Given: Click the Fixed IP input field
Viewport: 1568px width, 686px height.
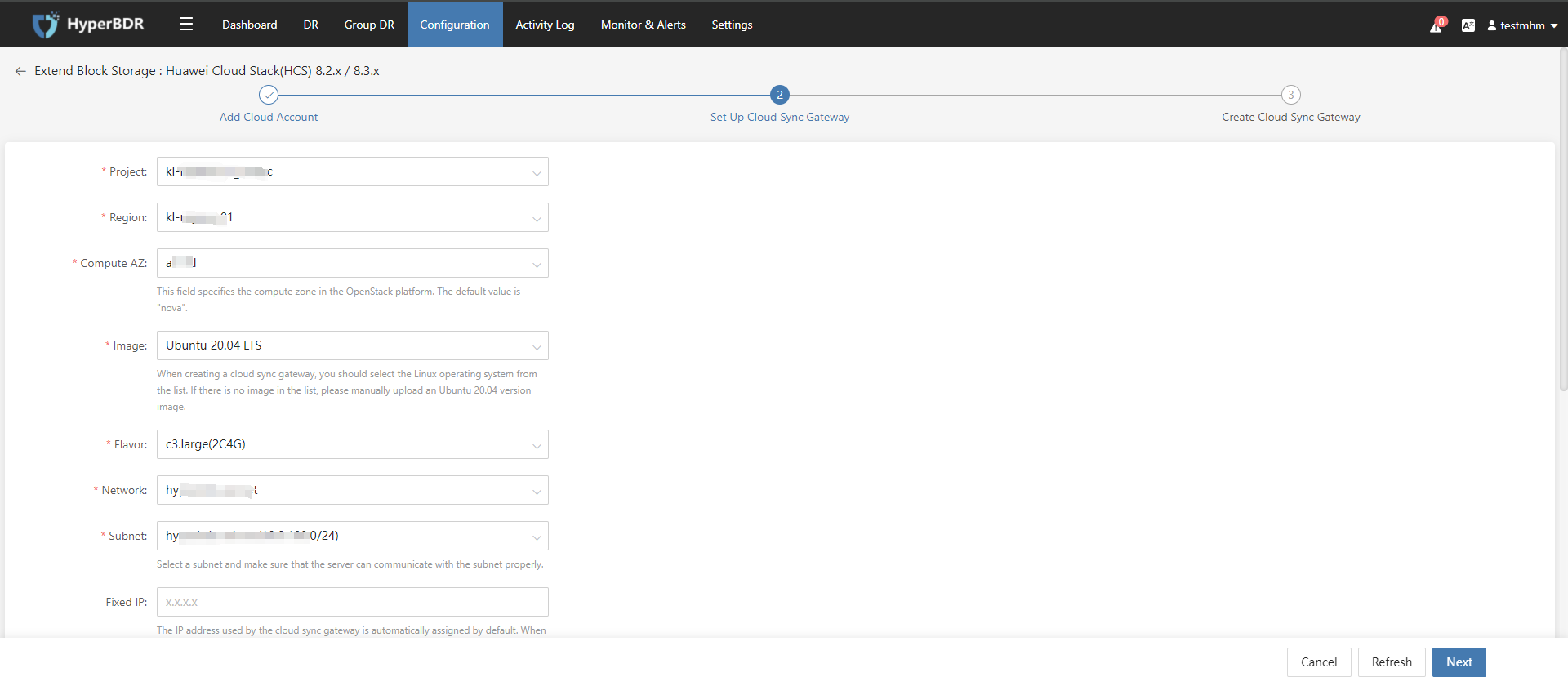Looking at the screenshot, I should 353,602.
